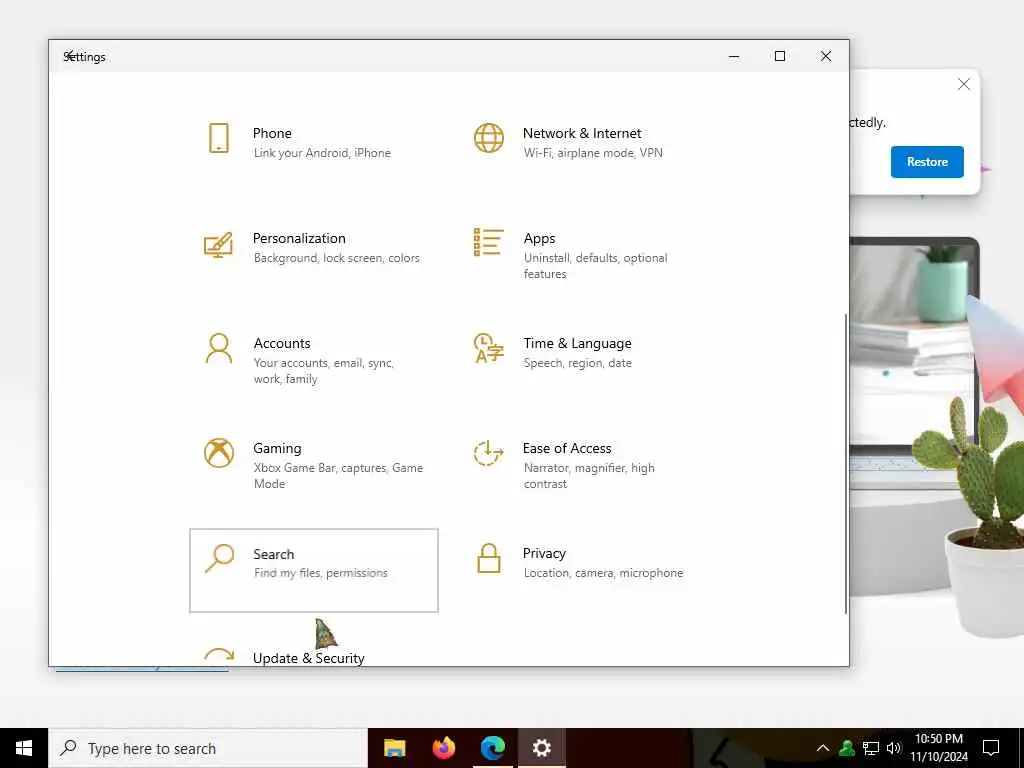
Task: Dismiss the Edge restore popup
Action: click(964, 84)
